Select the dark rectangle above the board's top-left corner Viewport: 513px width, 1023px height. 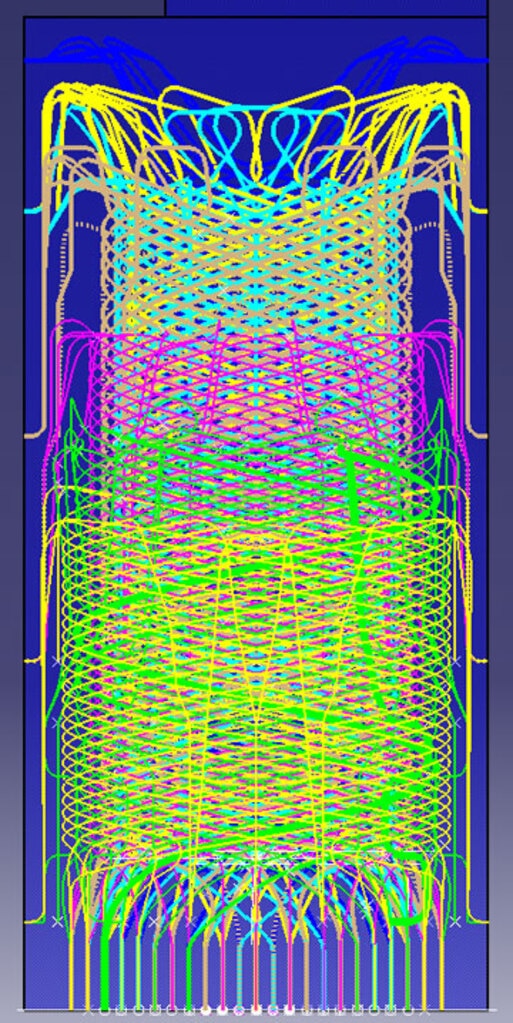[x=82, y=7]
